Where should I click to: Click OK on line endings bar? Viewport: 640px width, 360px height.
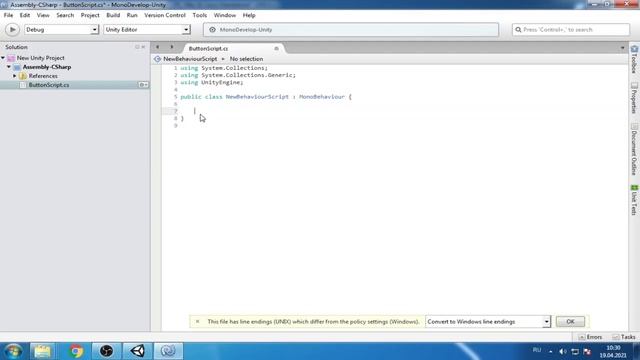(570, 322)
